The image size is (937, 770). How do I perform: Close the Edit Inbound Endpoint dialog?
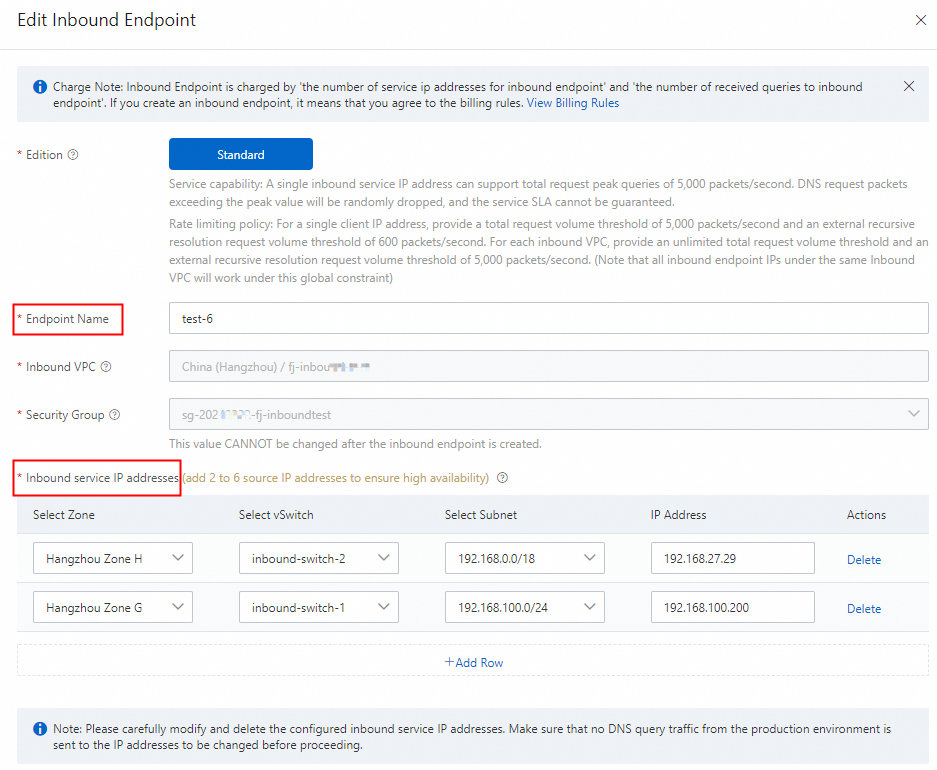(920, 20)
